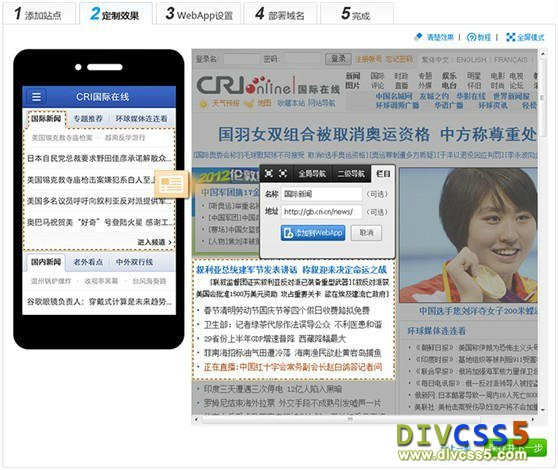Select the 二级导航 tab in popup
Viewport: 558px width, 470px height.
[x=351, y=174]
